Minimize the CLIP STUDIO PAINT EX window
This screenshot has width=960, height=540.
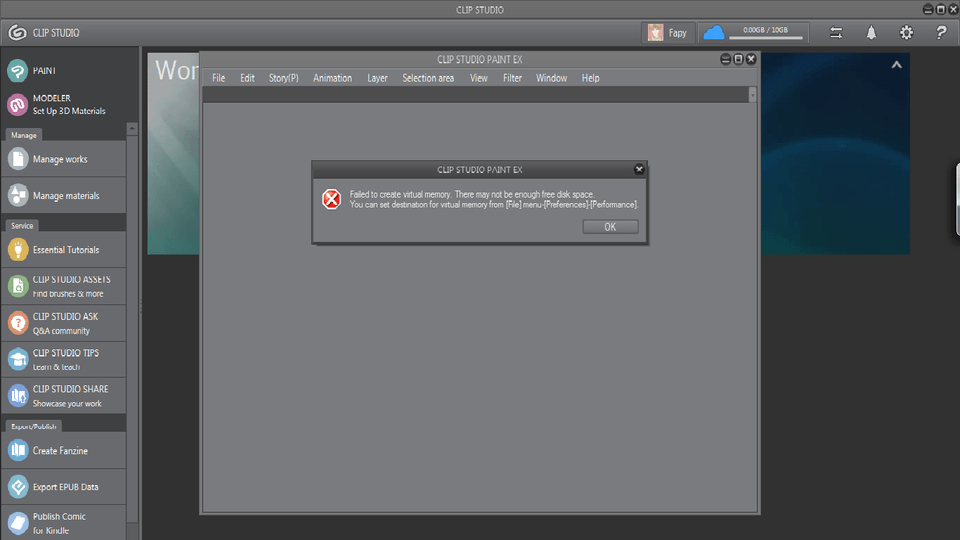coord(726,59)
